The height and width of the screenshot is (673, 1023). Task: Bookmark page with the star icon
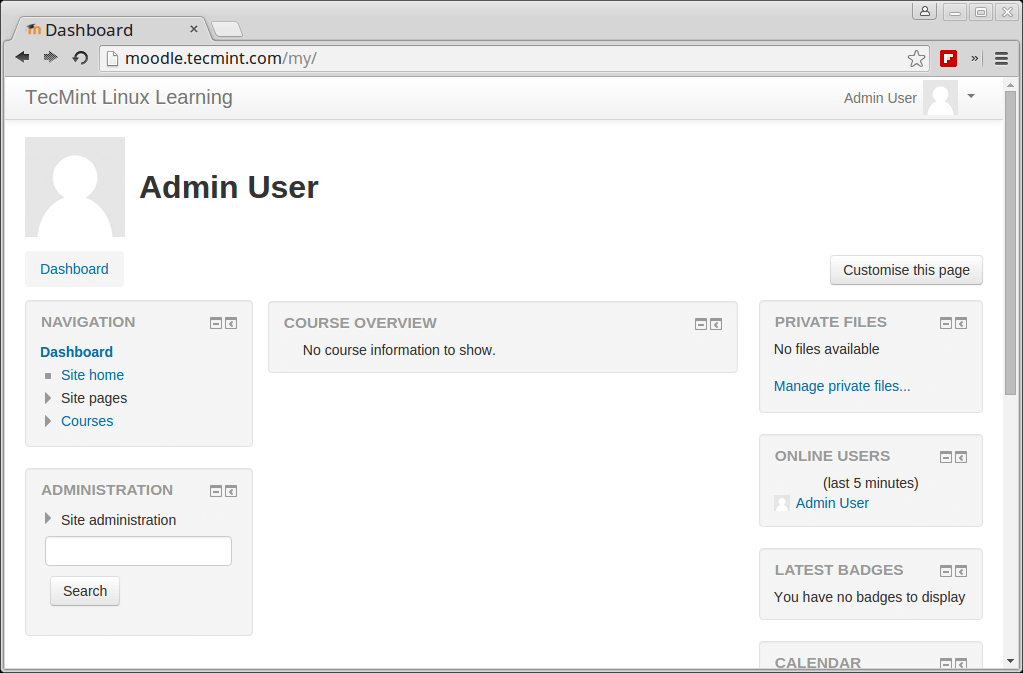point(916,59)
